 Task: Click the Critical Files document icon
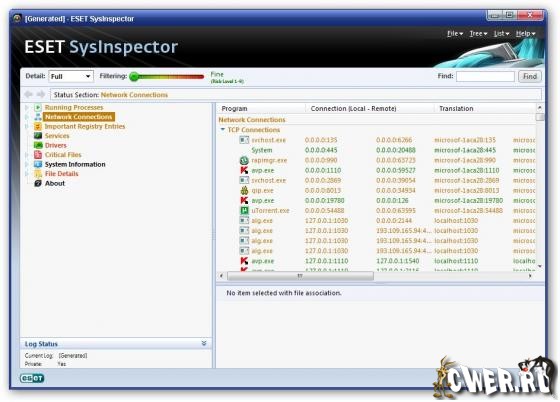coord(38,155)
